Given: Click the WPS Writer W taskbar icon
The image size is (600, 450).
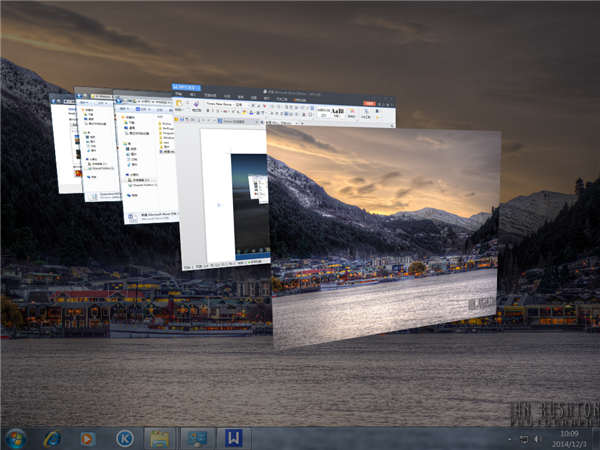Looking at the screenshot, I should point(233,438).
